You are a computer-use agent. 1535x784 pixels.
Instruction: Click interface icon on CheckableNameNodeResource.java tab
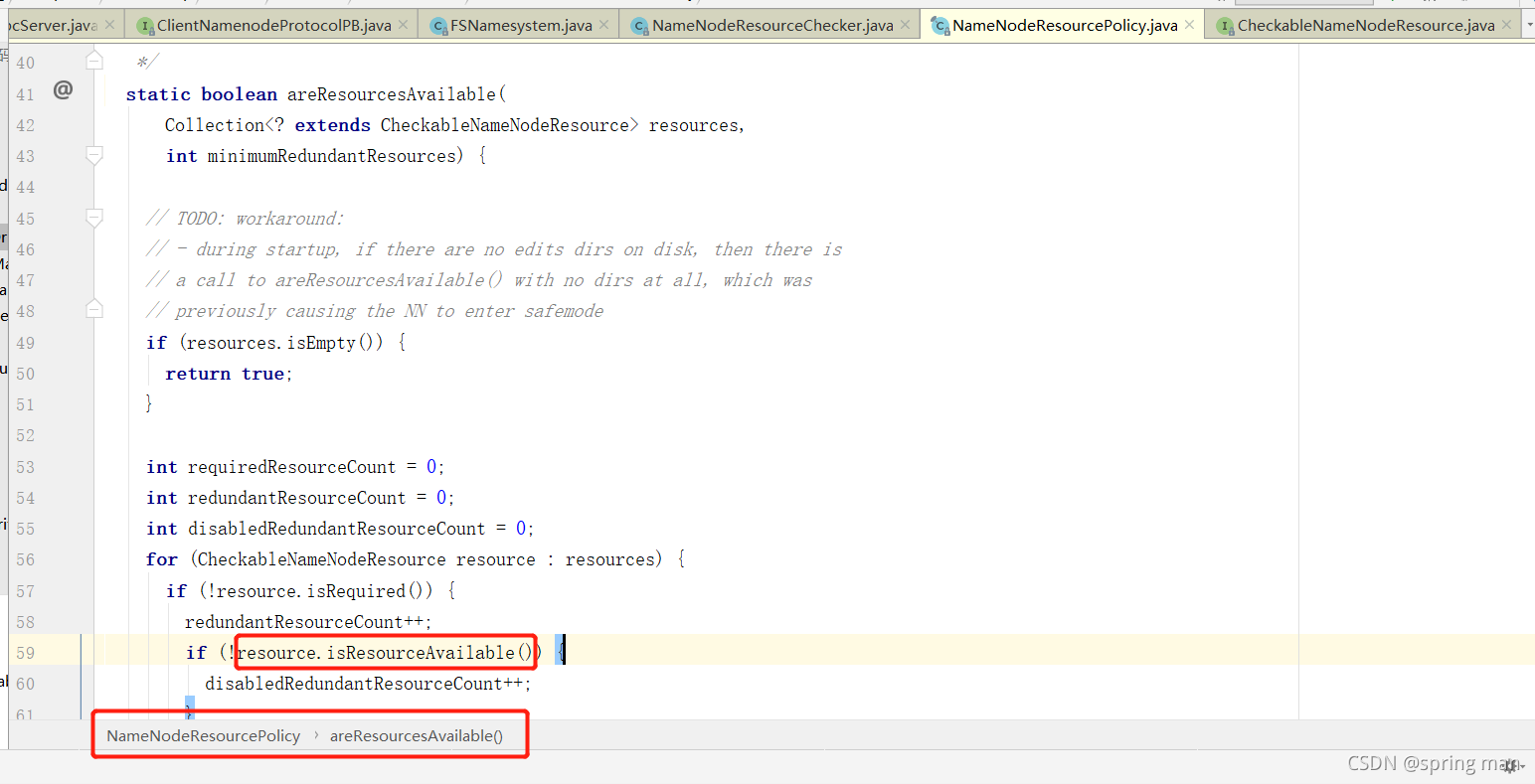pyautogui.click(x=1225, y=26)
